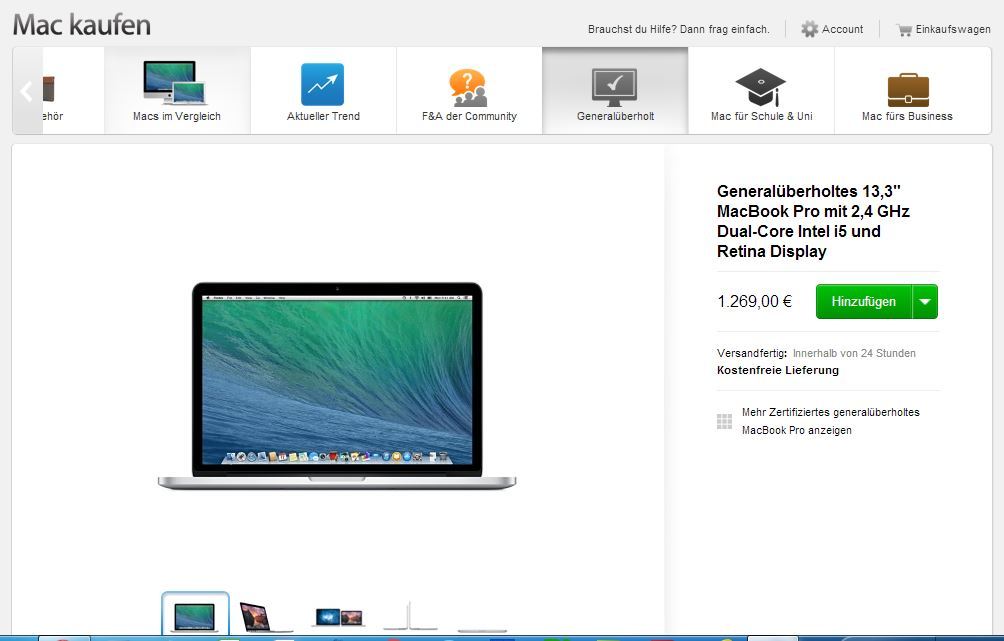Screen dimensions: 1004x641
Task: Click the Aktueller Trend chart icon
Action: 322,84
